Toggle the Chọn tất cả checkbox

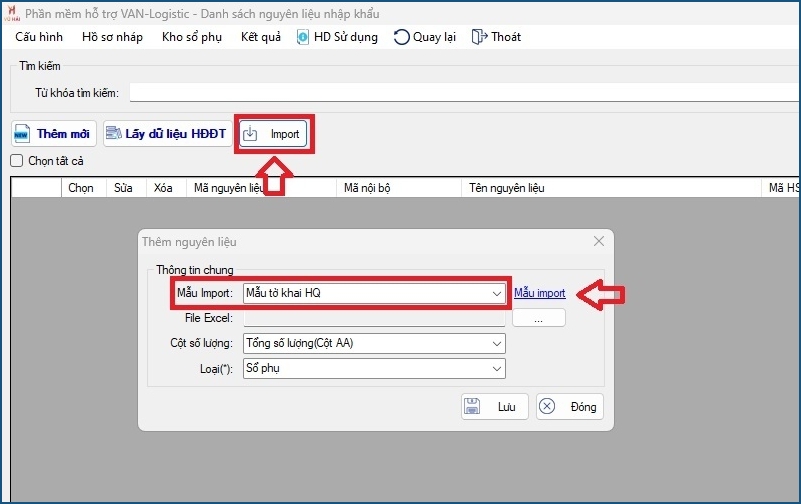[17, 161]
